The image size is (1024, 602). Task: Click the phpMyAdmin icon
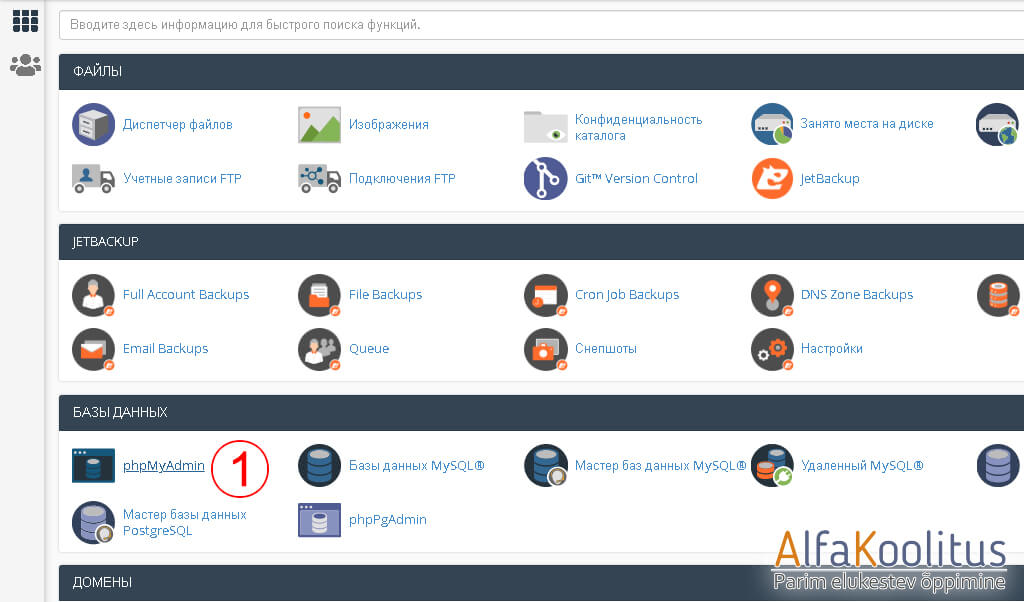(93, 466)
